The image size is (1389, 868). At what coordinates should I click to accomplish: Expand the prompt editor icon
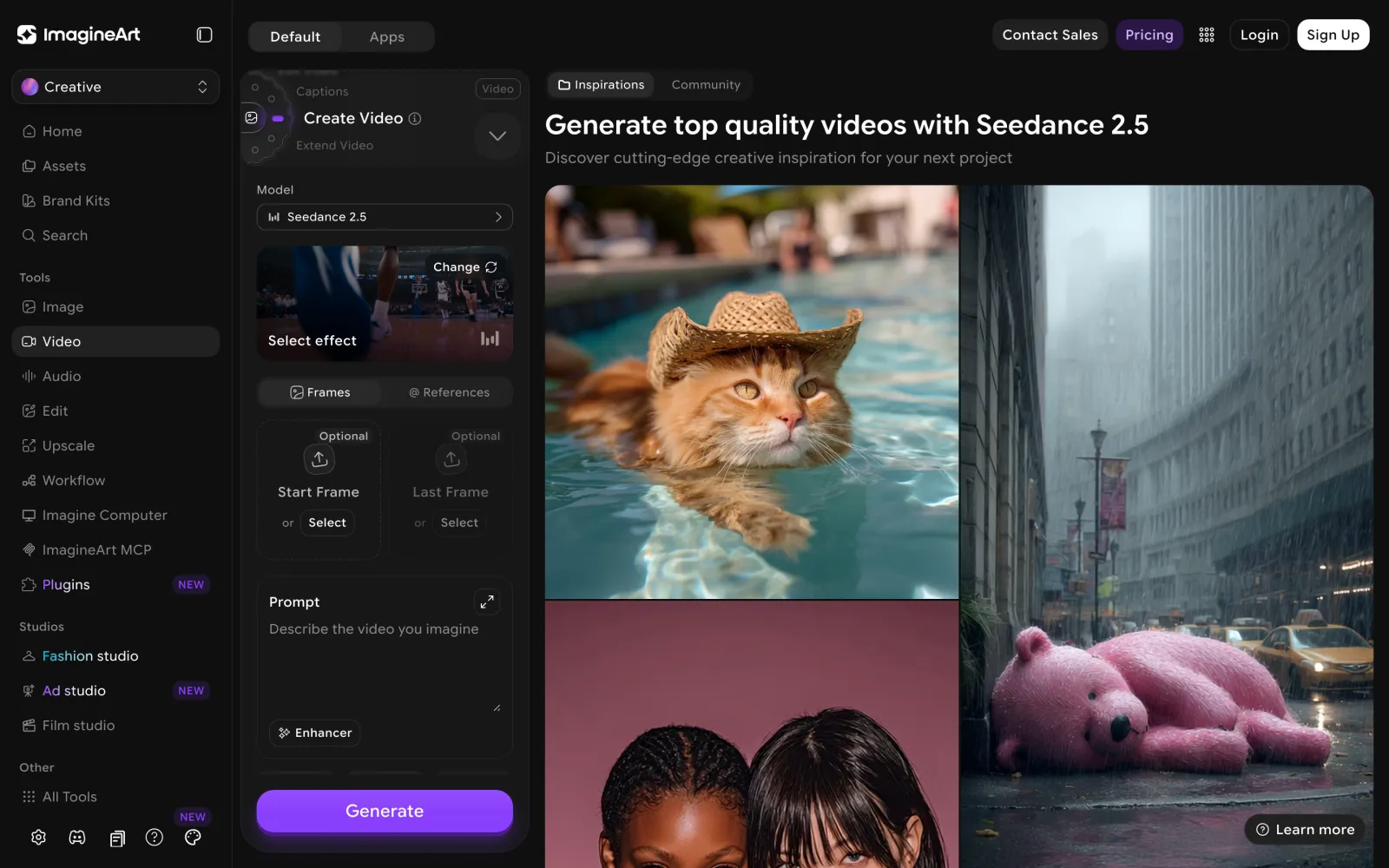point(487,602)
